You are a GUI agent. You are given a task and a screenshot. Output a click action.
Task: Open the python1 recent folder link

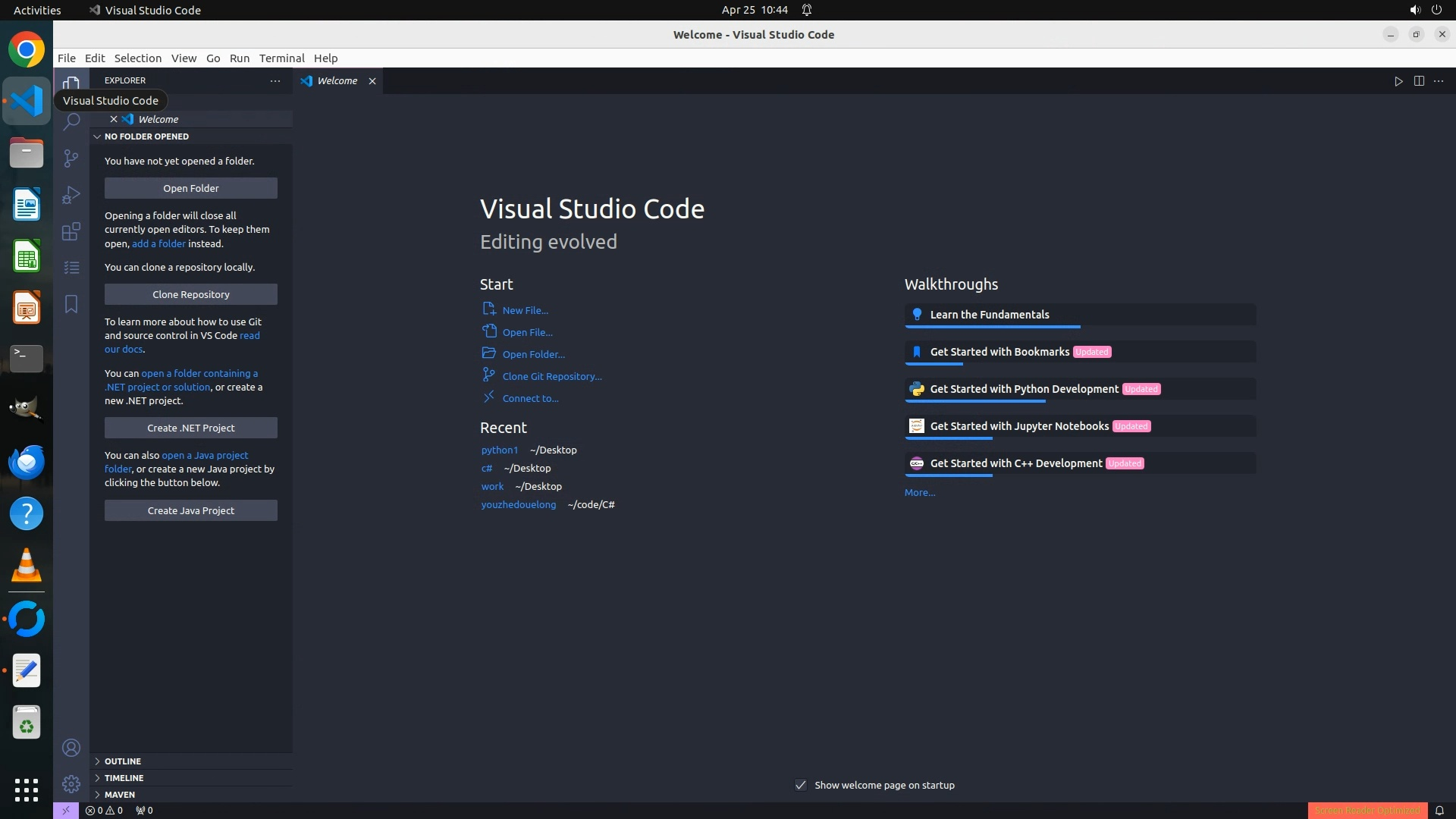pos(499,450)
